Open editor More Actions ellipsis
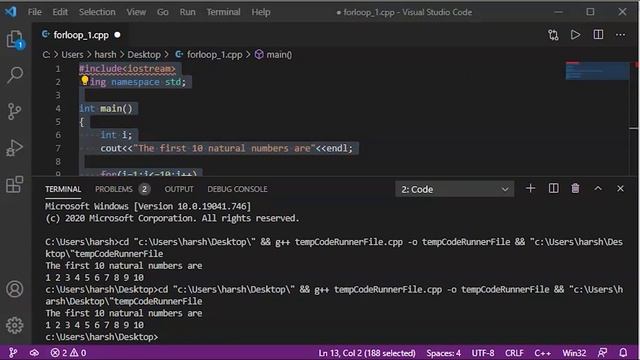The width and height of the screenshot is (640, 360). coord(621,35)
